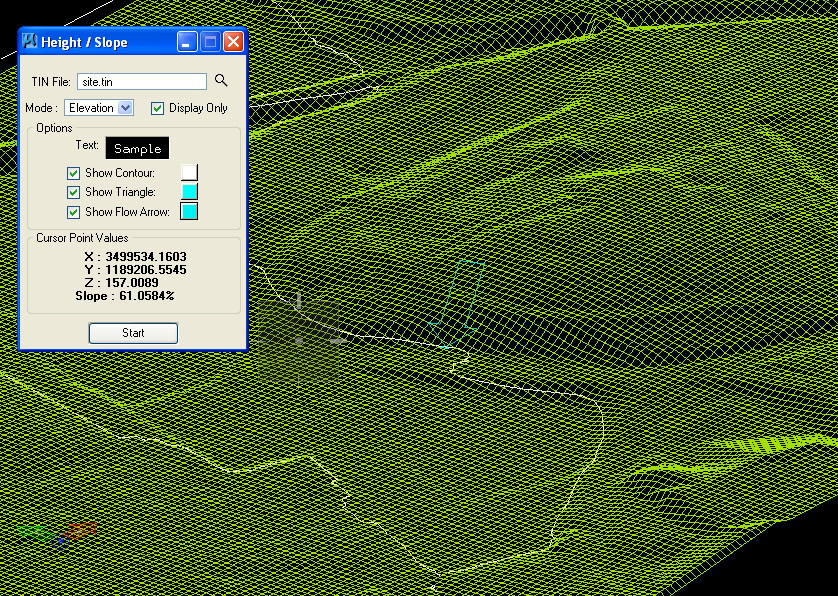Select the Slope value 61.0584%
This screenshot has height=596, width=838.
(x=147, y=296)
